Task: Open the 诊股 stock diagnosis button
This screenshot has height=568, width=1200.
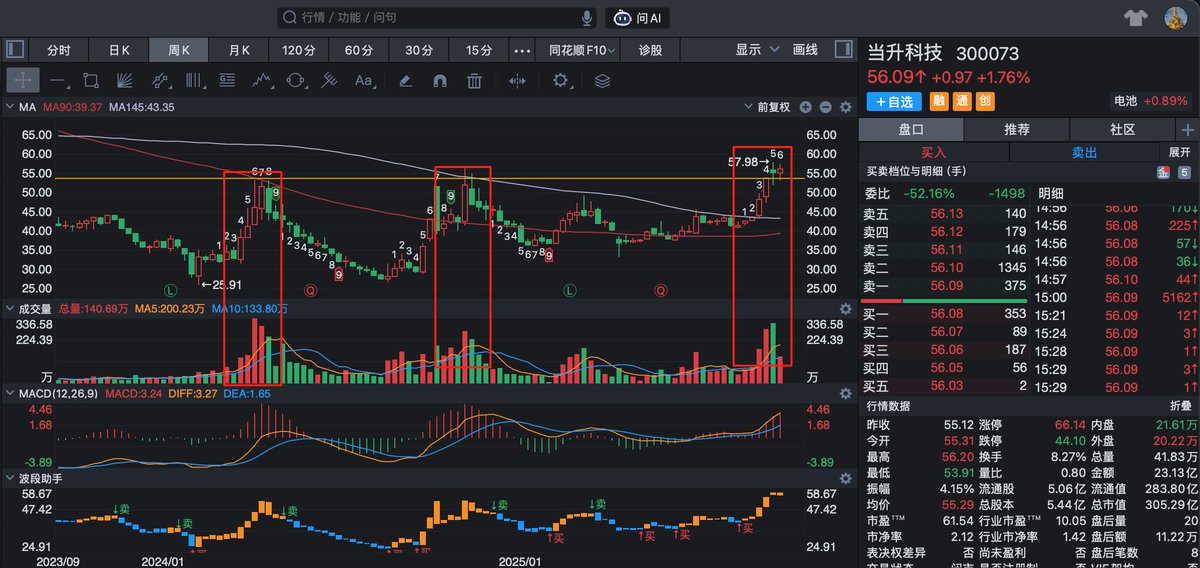Action: point(650,50)
